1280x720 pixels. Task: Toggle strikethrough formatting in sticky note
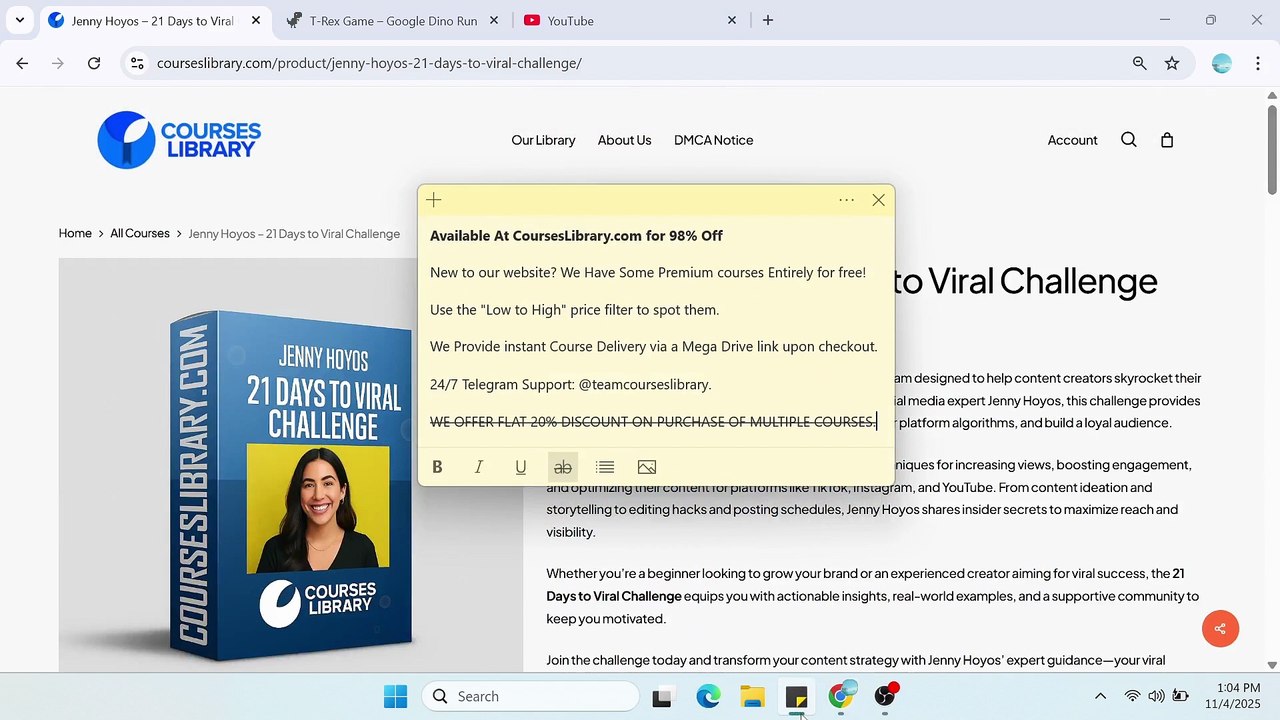(x=563, y=467)
